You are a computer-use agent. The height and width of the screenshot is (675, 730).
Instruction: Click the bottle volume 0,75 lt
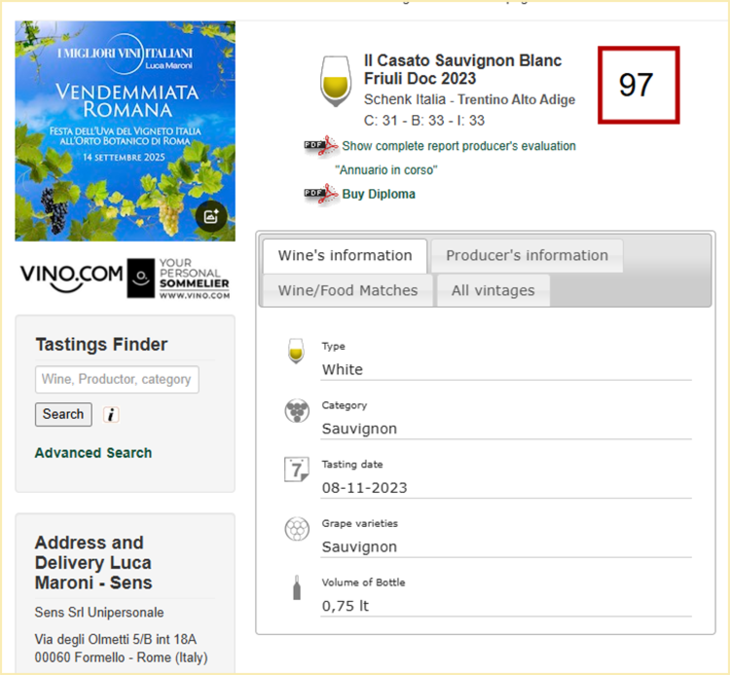click(x=345, y=606)
